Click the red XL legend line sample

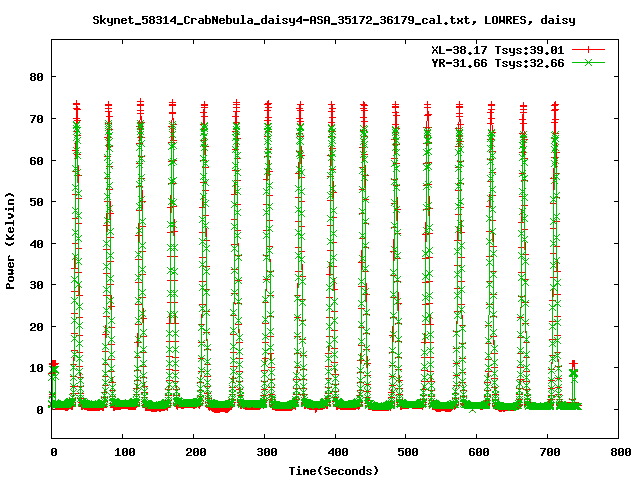click(x=588, y=50)
